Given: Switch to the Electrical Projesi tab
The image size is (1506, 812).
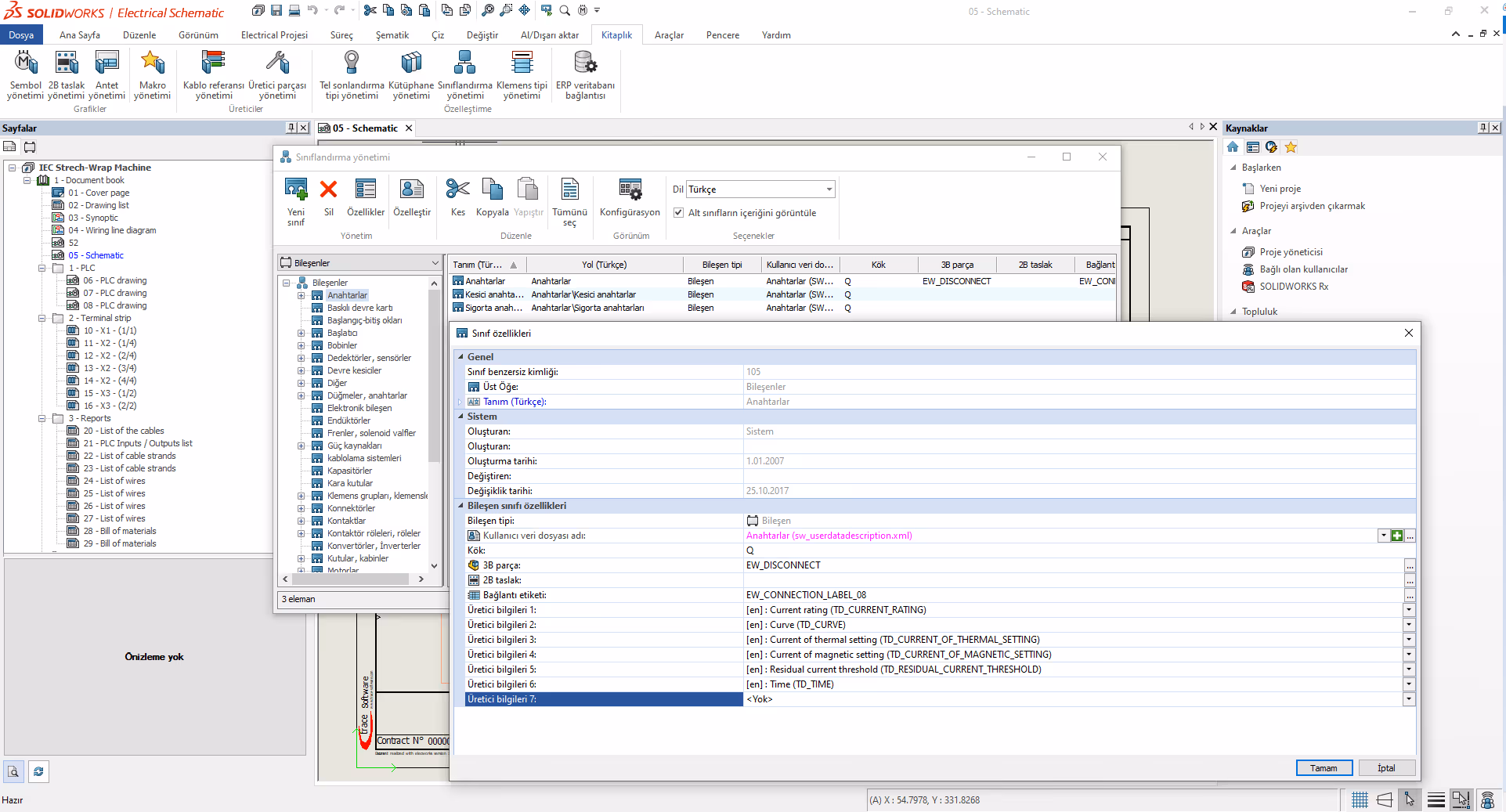Looking at the screenshot, I should pos(274,35).
